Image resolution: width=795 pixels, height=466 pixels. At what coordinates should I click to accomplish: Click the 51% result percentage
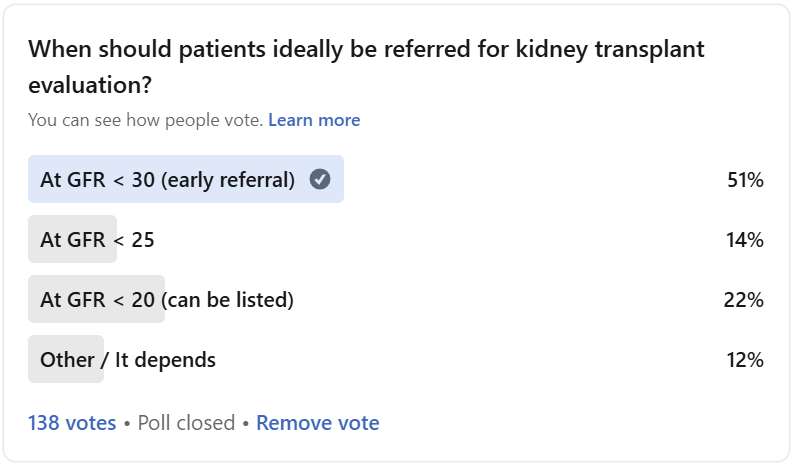pyautogui.click(x=745, y=180)
